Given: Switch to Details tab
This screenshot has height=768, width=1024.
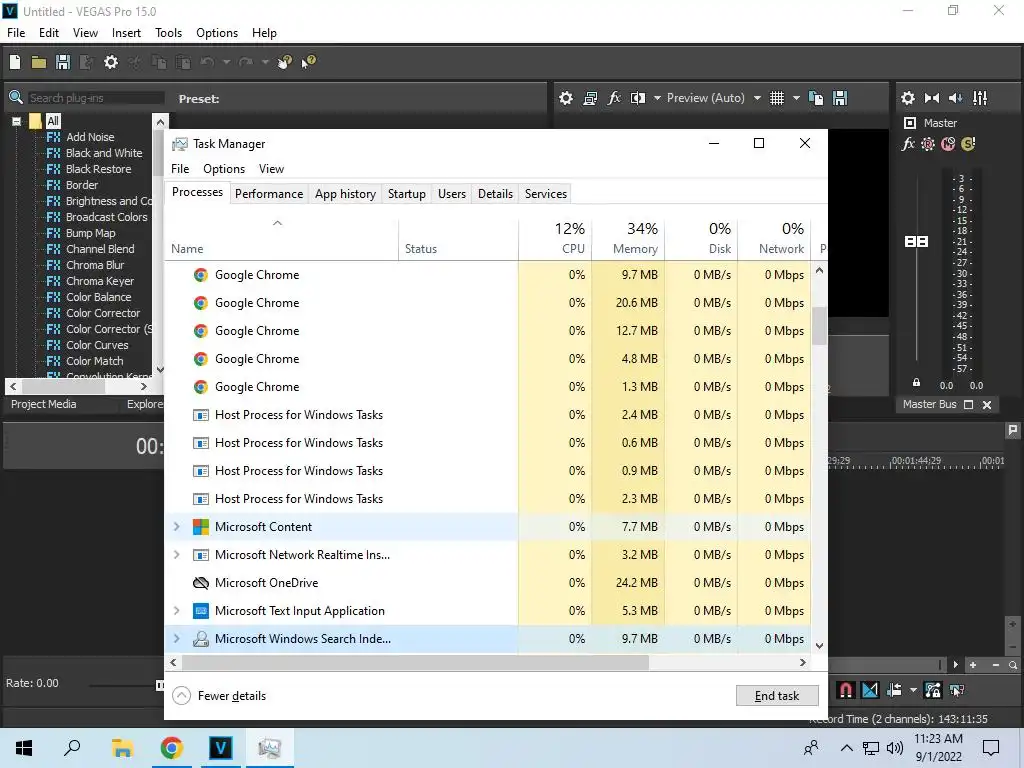Looking at the screenshot, I should [495, 194].
